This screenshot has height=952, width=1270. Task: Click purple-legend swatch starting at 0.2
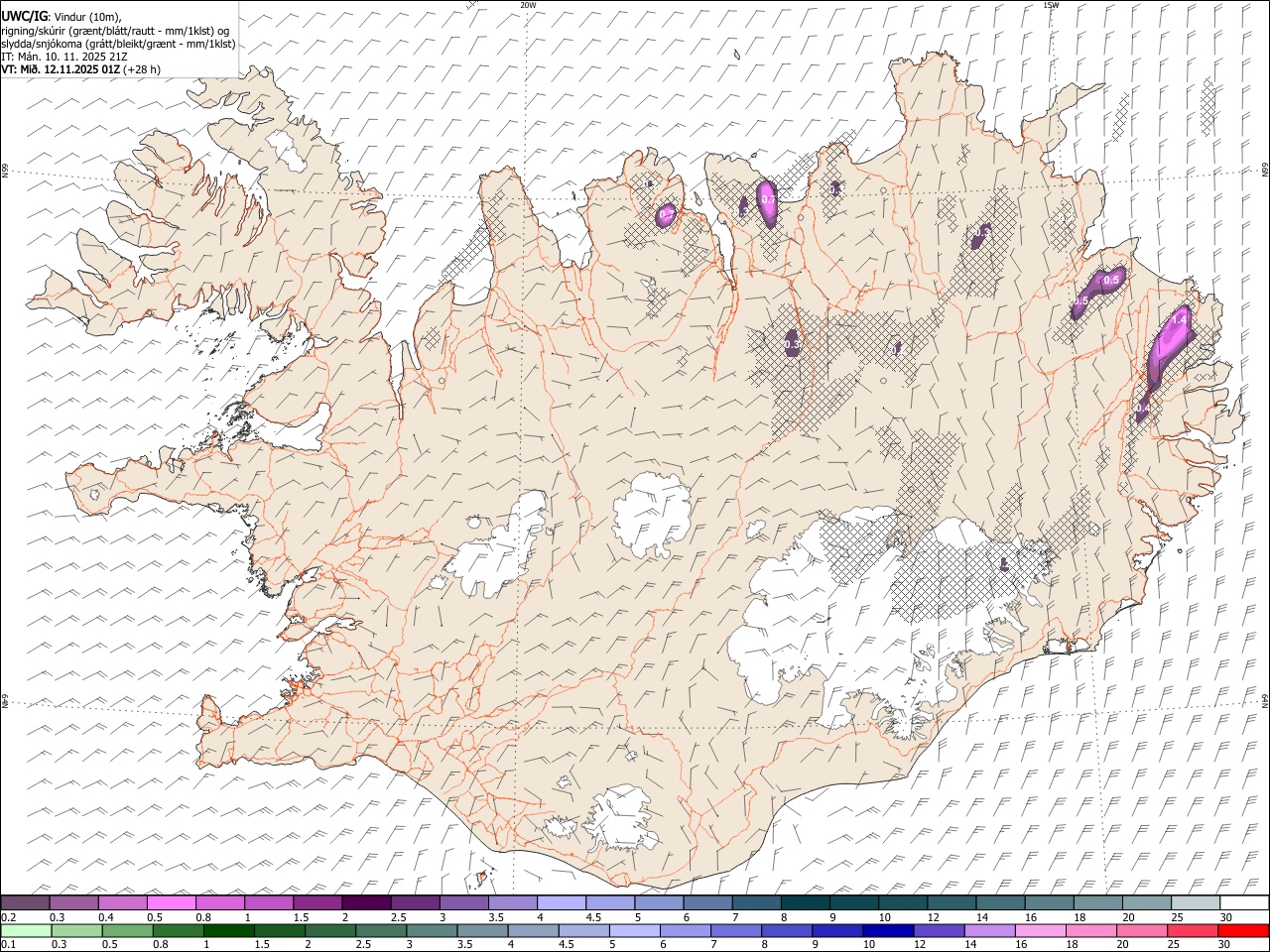coord(25,902)
